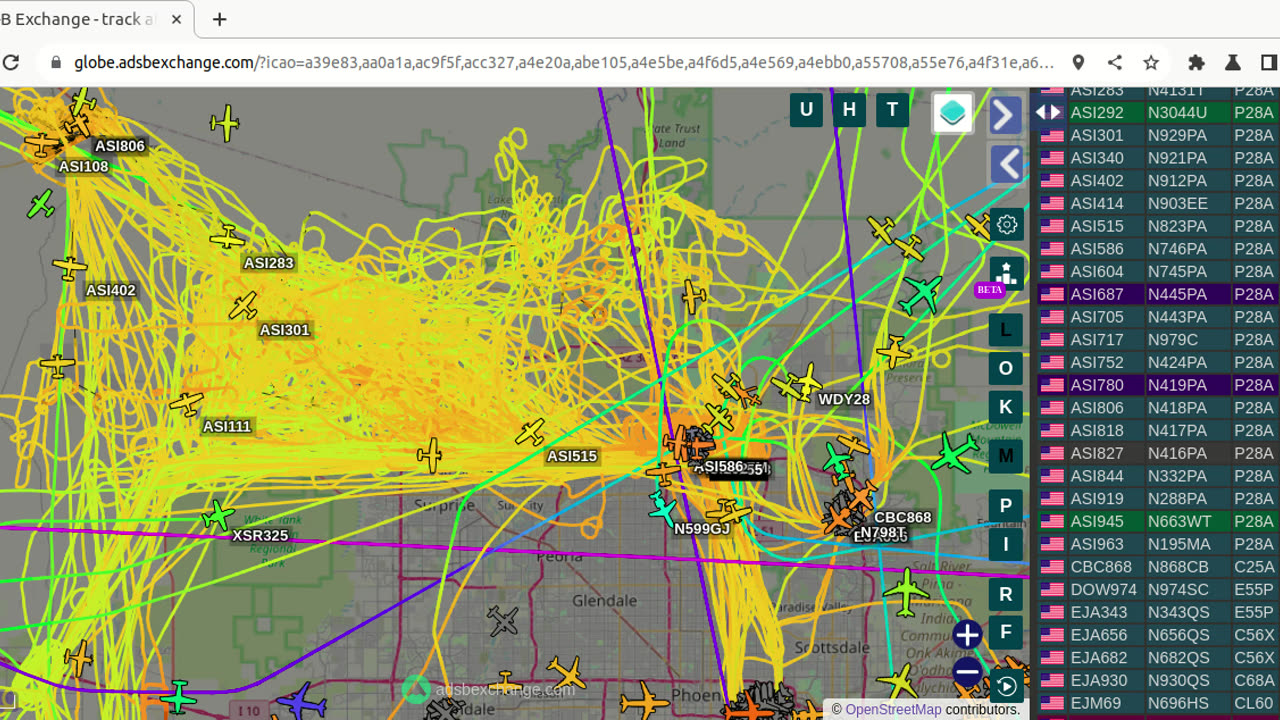This screenshot has width=1280, height=720.
Task: Select the ASI292 row in aircraft table
Action: pyautogui.click(x=1159, y=113)
